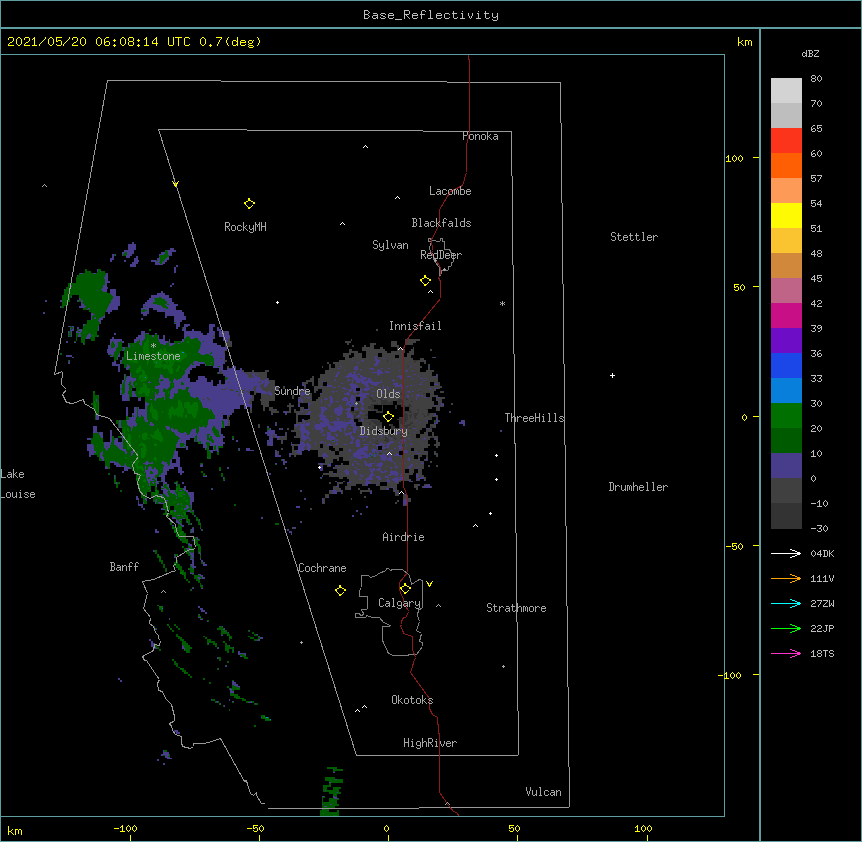Select the bright yellow 51-54 dBZ swatch

pyautogui.click(x=786, y=215)
